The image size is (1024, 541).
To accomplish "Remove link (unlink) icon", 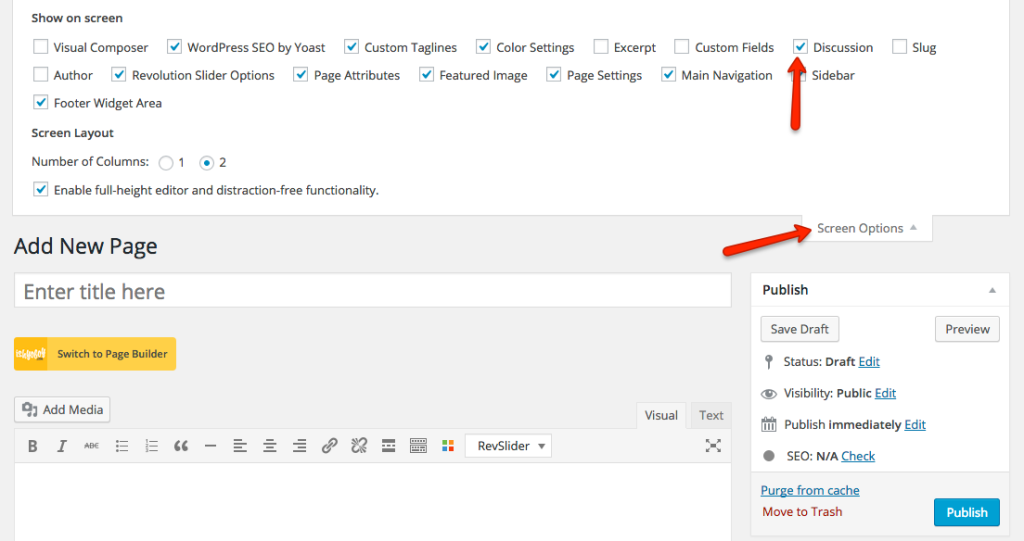I will pos(359,446).
